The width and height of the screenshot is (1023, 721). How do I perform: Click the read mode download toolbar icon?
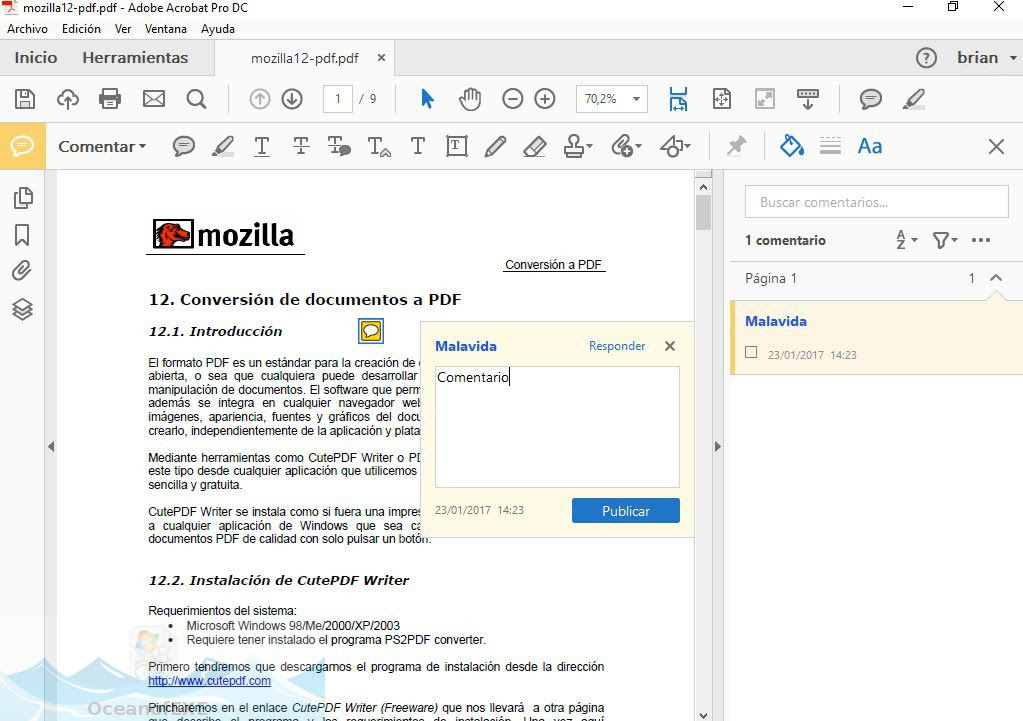[808, 99]
